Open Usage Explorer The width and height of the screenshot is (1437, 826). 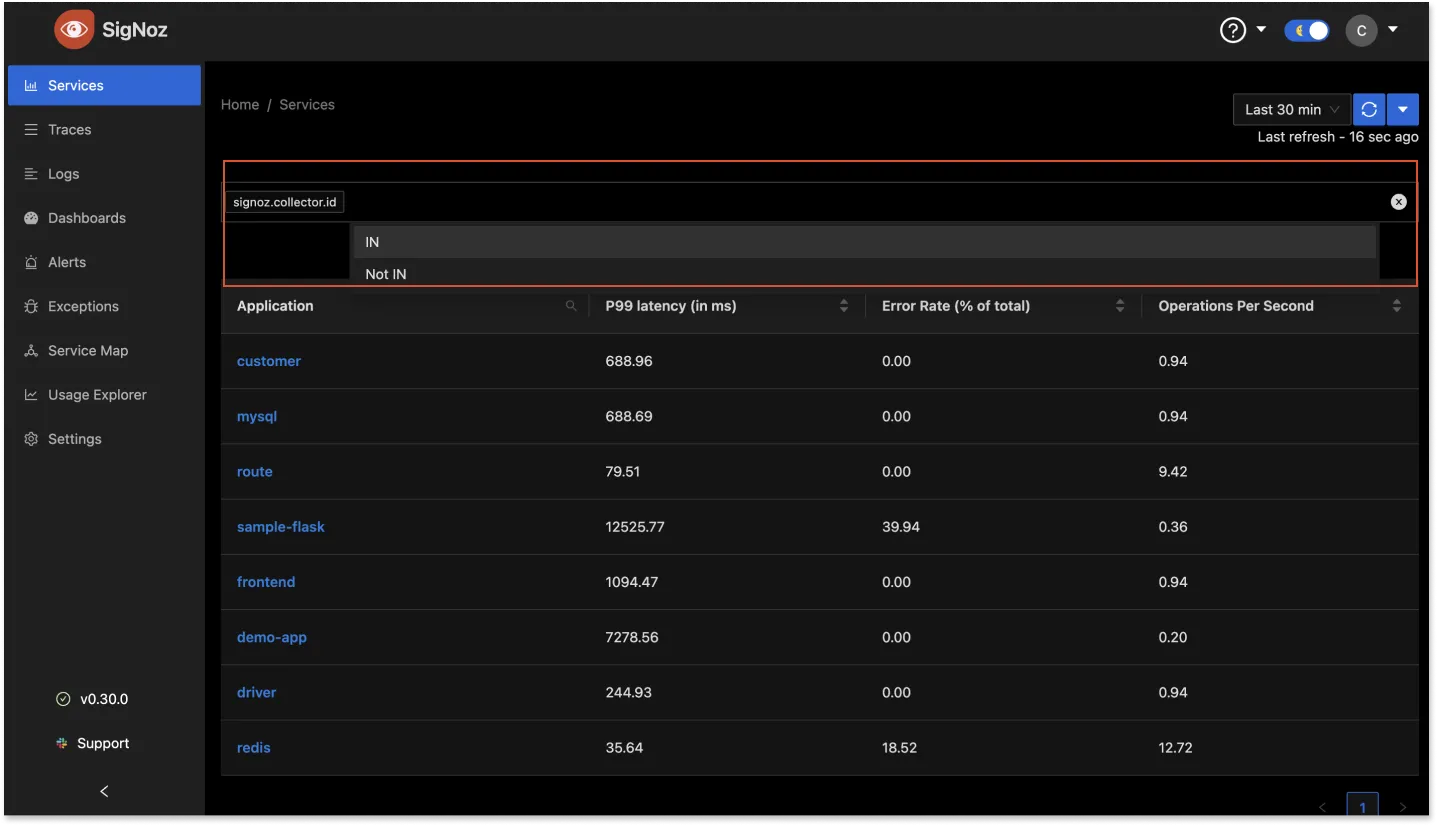104,394
